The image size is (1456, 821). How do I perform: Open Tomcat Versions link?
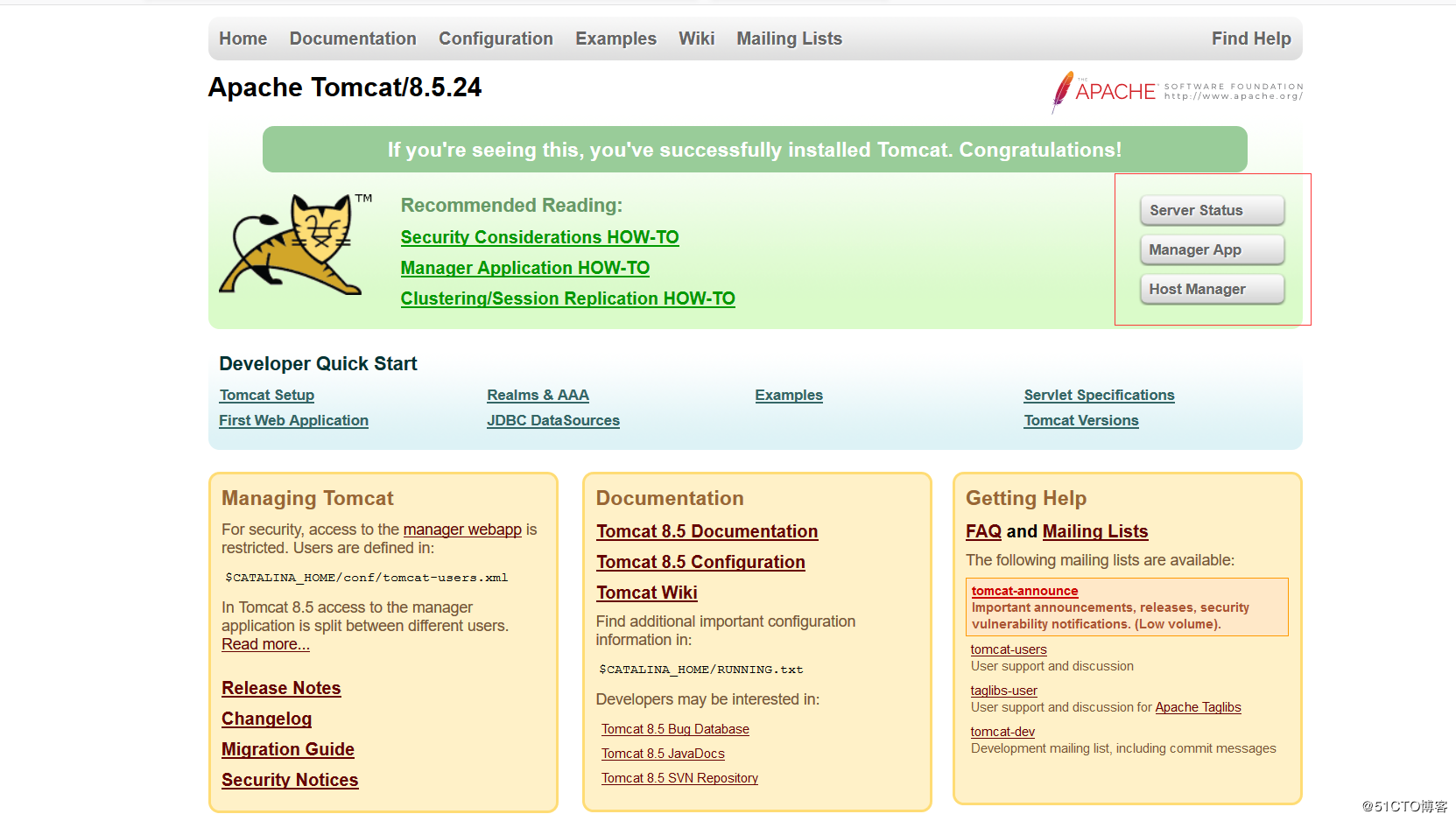(1081, 420)
